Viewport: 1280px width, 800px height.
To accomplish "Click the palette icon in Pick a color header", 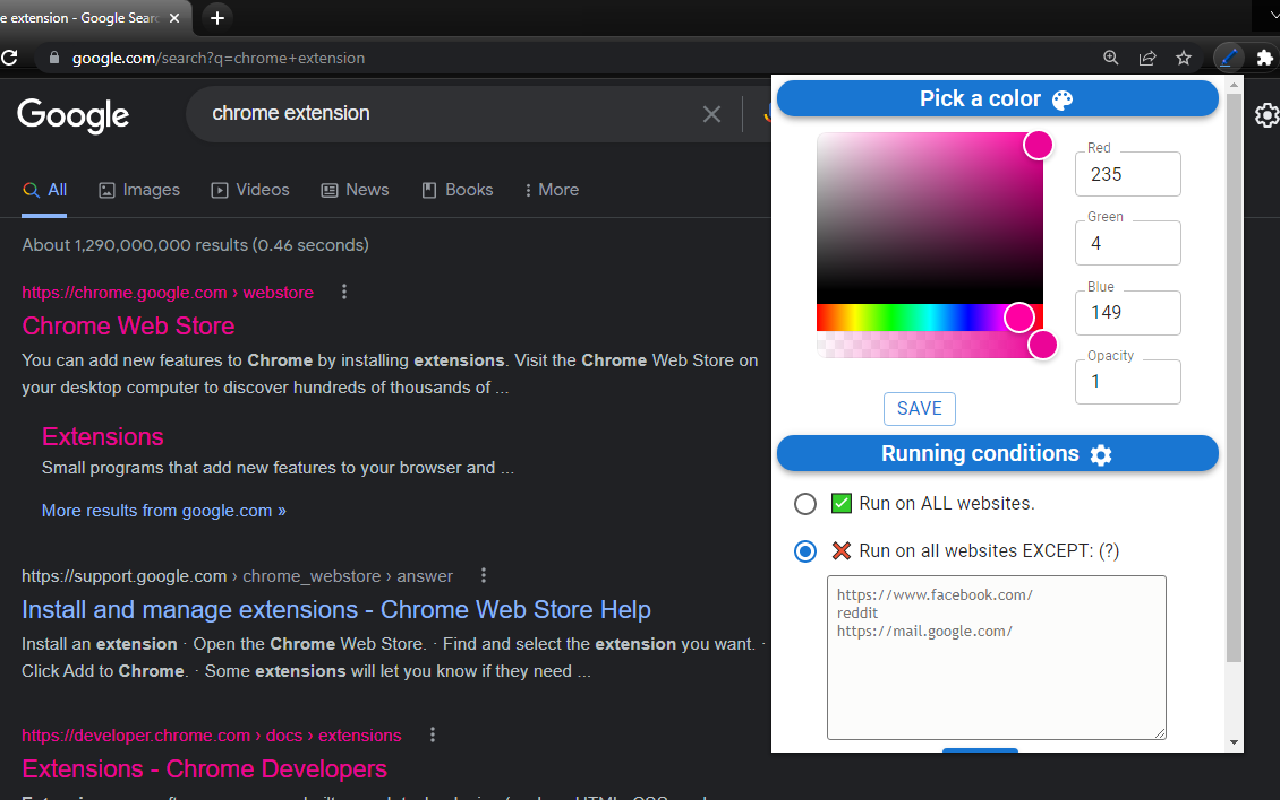I will (1062, 99).
